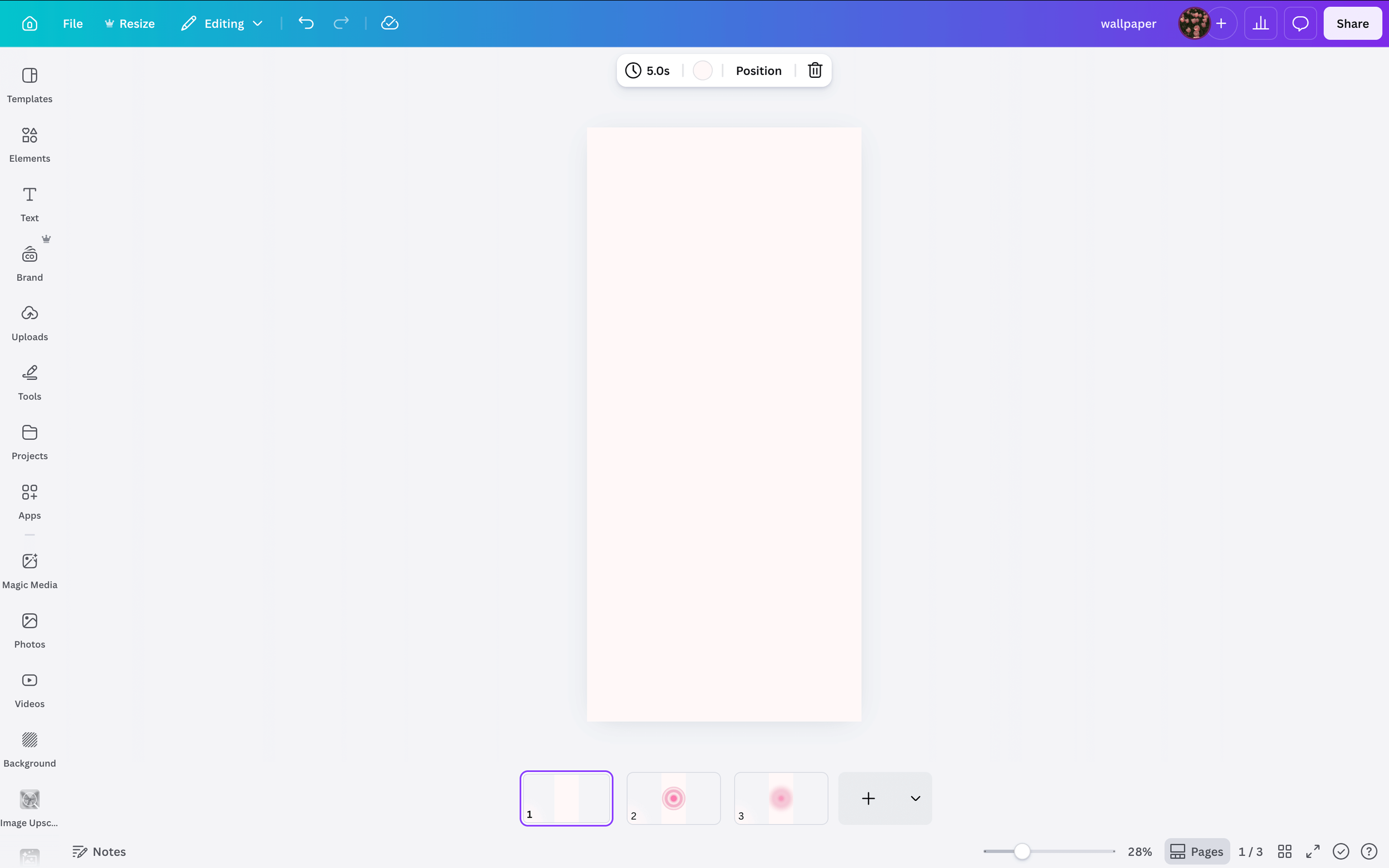Image resolution: width=1389 pixels, height=868 pixels.
Task: Open the Background panel
Action: (x=29, y=749)
